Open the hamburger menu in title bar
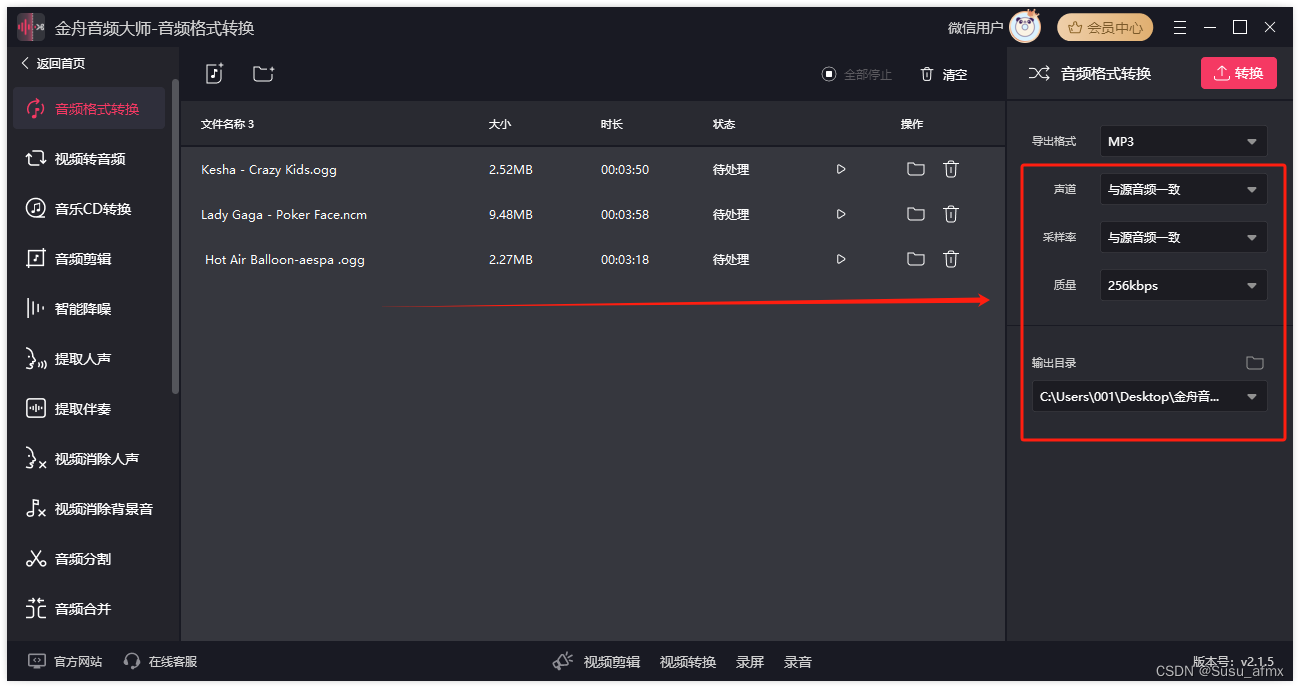This screenshot has width=1300, height=688. pyautogui.click(x=1180, y=27)
